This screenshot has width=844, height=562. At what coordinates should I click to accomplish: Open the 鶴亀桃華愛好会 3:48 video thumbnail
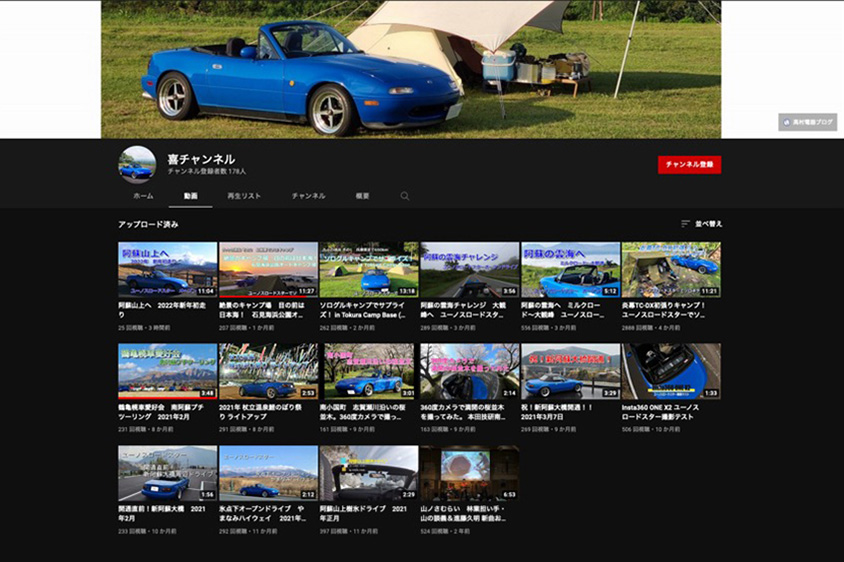pos(167,371)
